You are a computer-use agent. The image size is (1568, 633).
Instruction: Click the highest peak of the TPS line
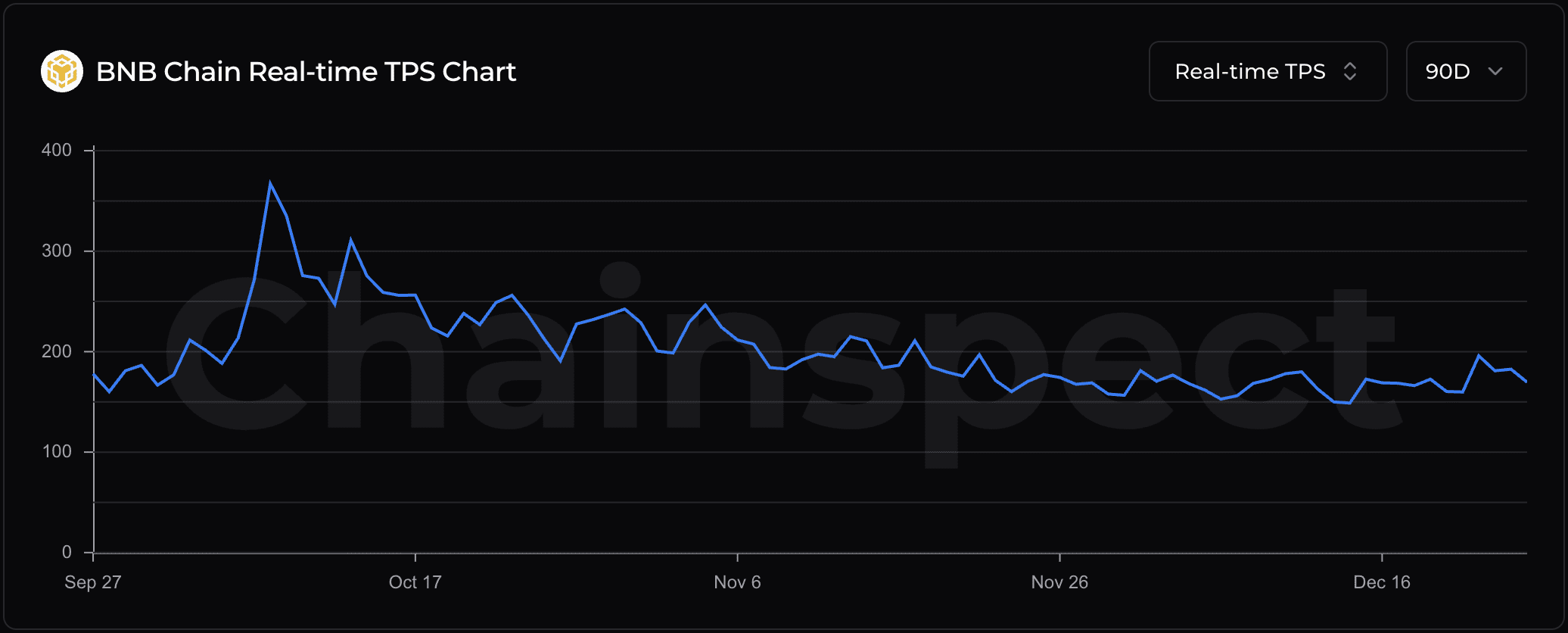pos(270,183)
